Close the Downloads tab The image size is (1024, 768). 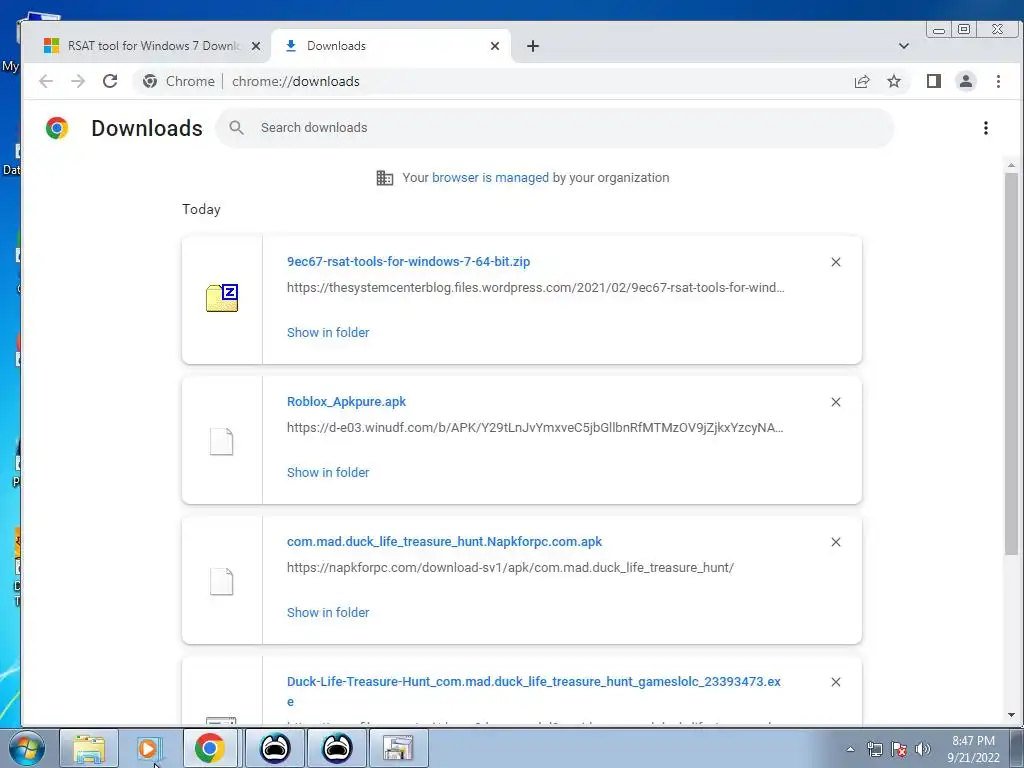coord(495,46)
